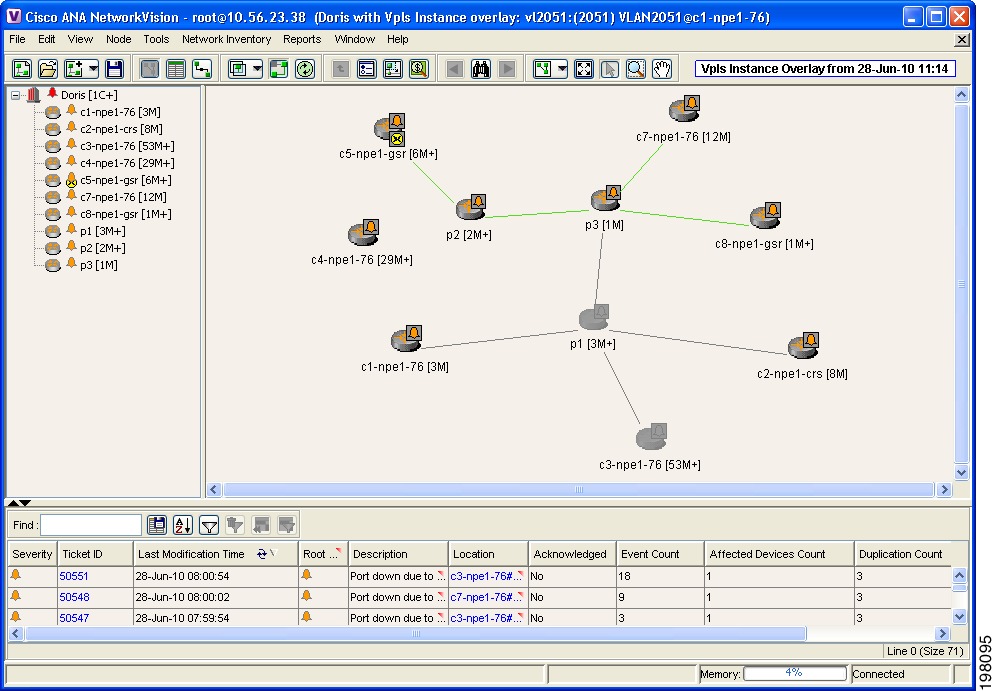This screenshot has height=691, width=996.
Task: Select the zoom magnifier tool
Action: click(x=636, y=69)
